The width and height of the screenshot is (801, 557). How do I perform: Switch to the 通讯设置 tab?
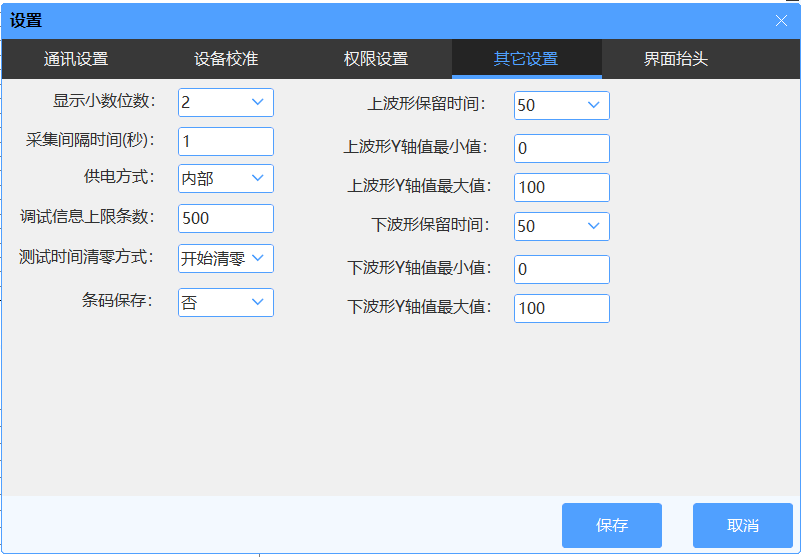76,59
